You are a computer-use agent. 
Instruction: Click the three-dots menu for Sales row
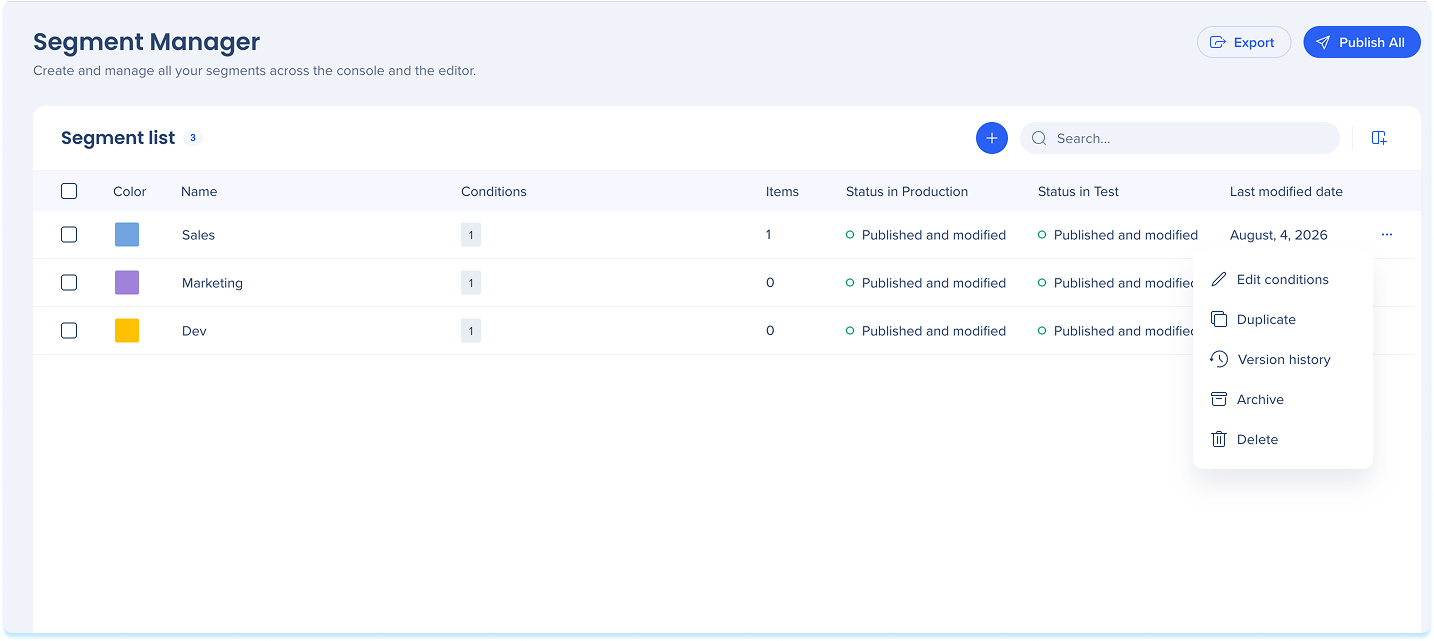[x=1387, y=235]
